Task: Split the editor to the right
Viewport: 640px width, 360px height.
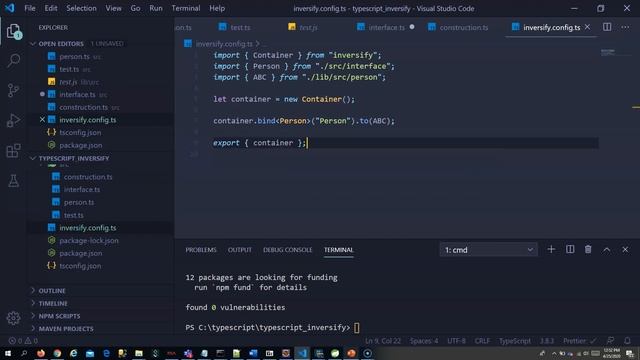Action: point(607,27)
